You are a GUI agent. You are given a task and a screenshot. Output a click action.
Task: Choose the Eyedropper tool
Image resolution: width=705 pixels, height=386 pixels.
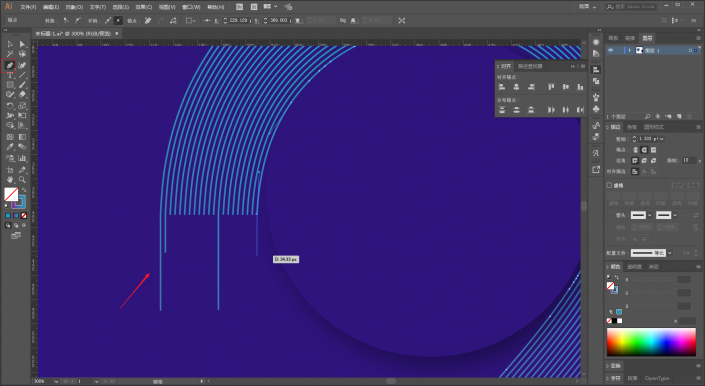(x=10, y=147)
